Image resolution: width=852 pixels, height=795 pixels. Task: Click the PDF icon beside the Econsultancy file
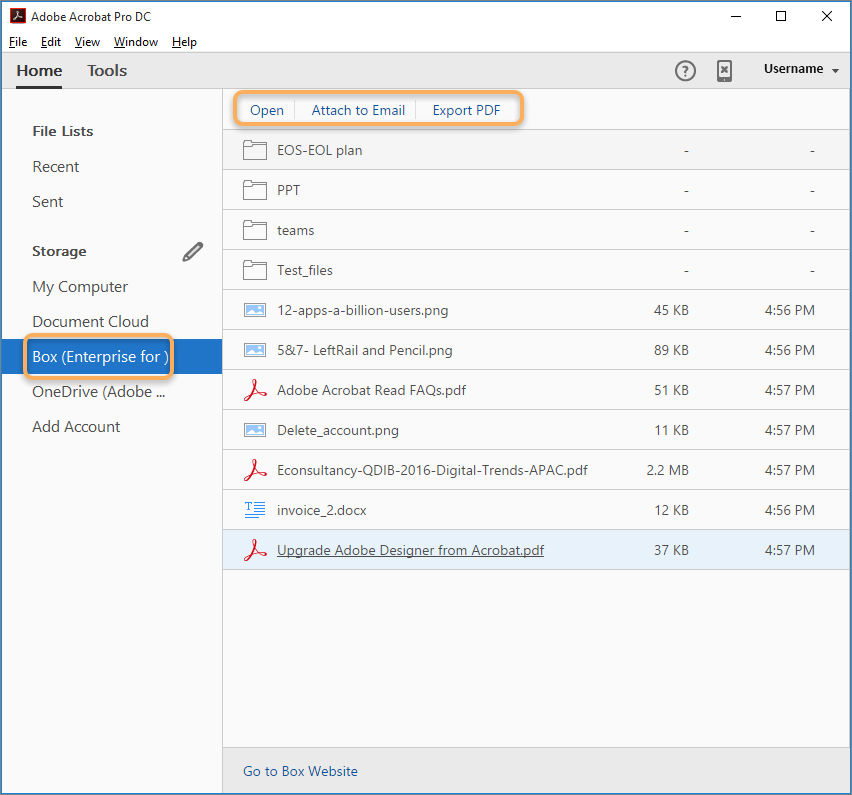[255, 470]
